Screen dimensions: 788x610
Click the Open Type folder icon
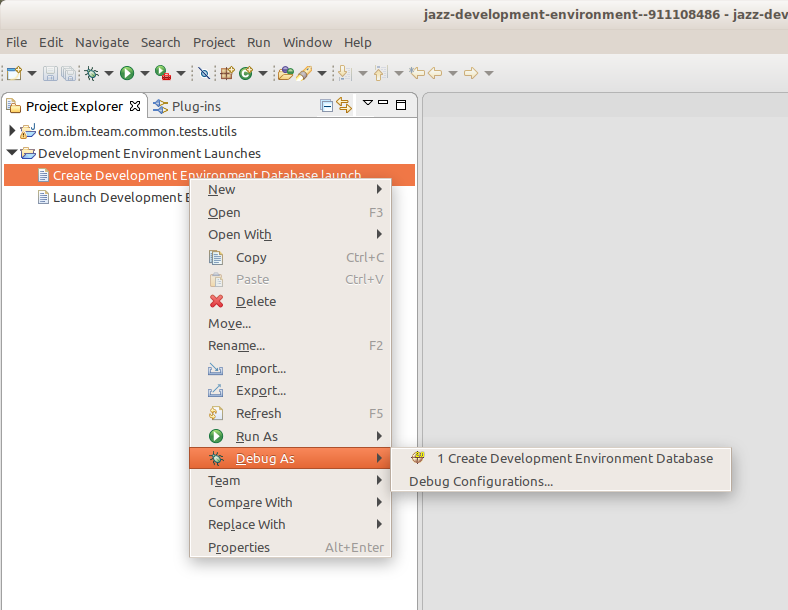pos(285,73)
